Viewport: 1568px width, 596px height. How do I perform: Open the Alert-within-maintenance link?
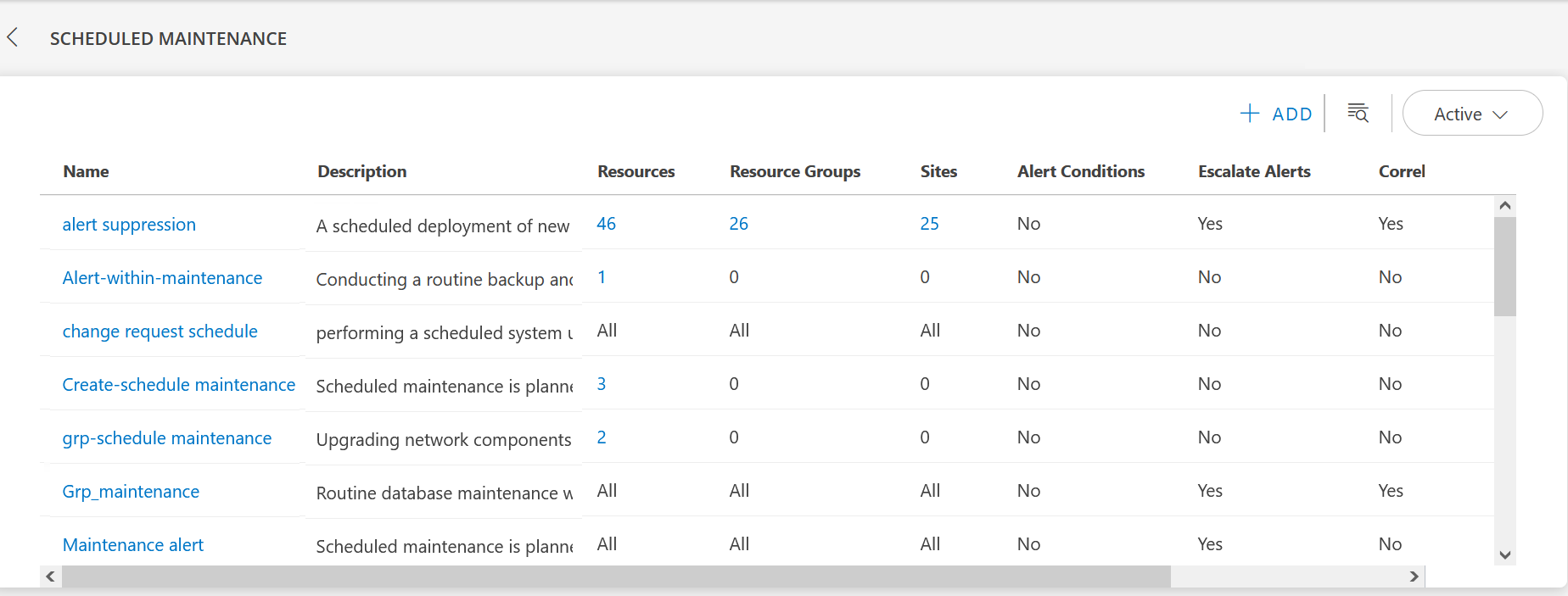click(162, 278)
